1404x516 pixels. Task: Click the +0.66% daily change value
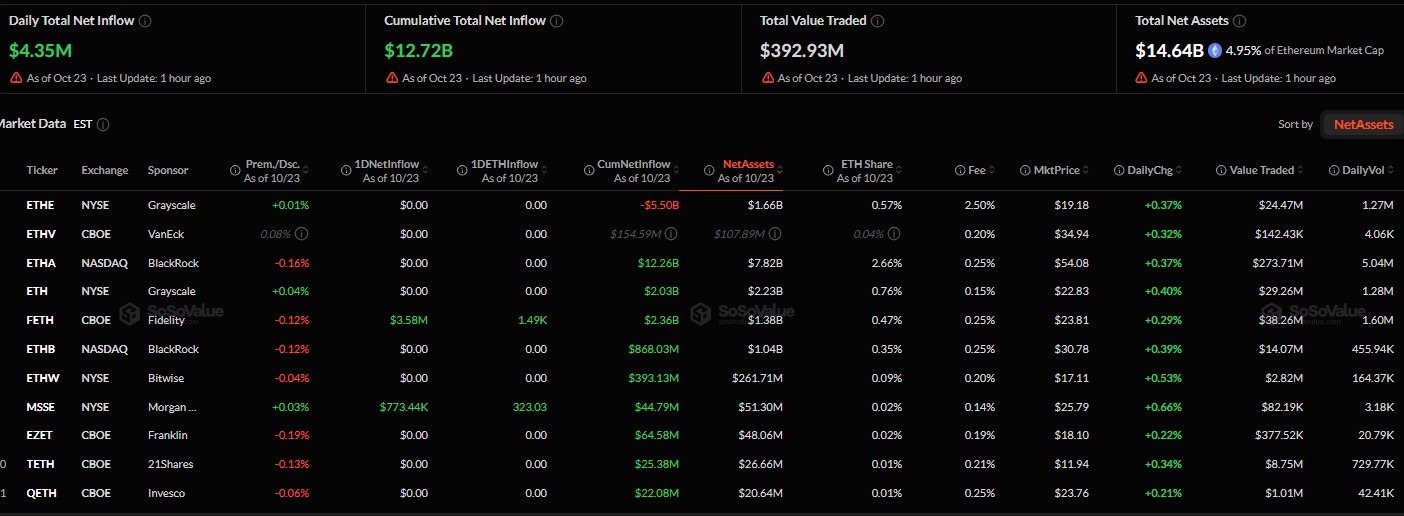coord(1163,407)
